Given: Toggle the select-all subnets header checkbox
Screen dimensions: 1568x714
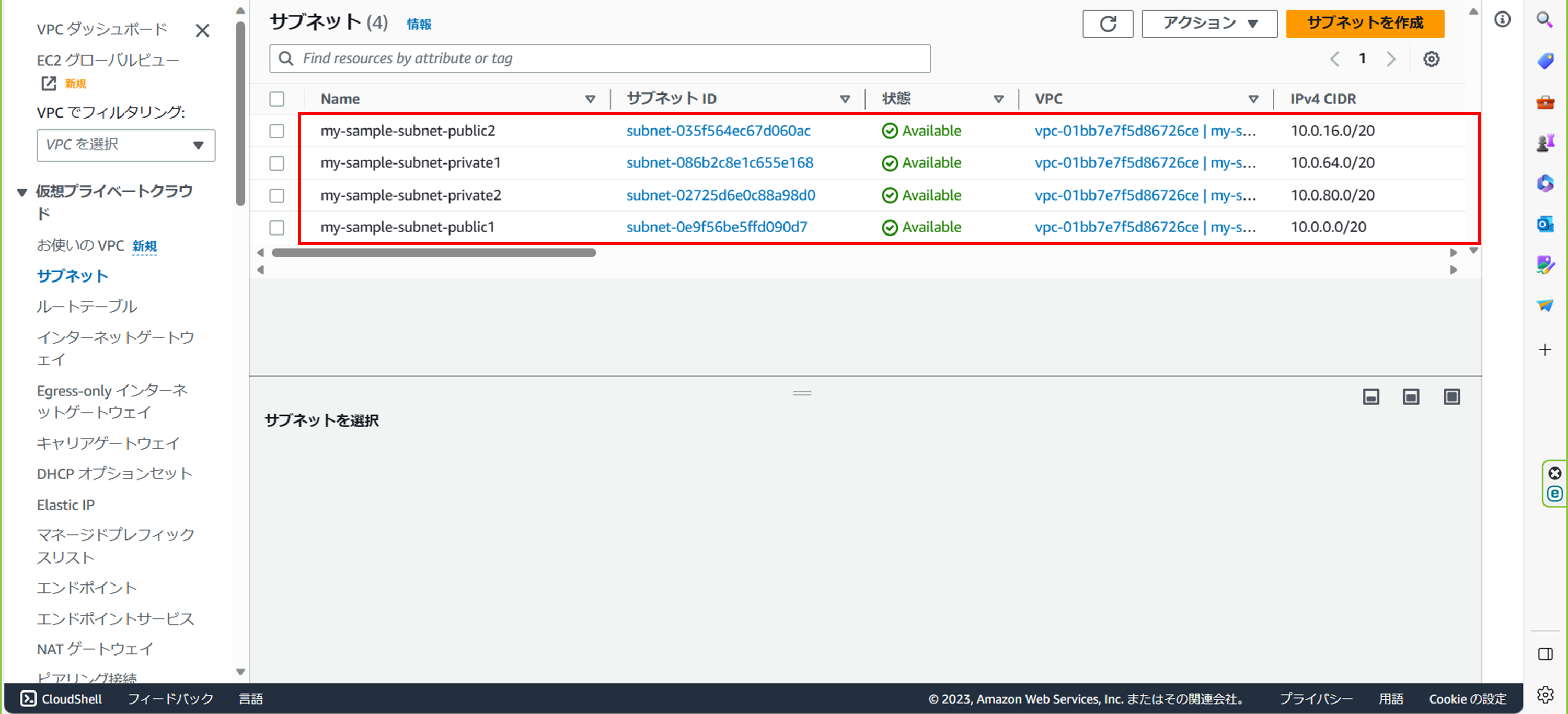Looking at the screenshot, I should 277,99.
